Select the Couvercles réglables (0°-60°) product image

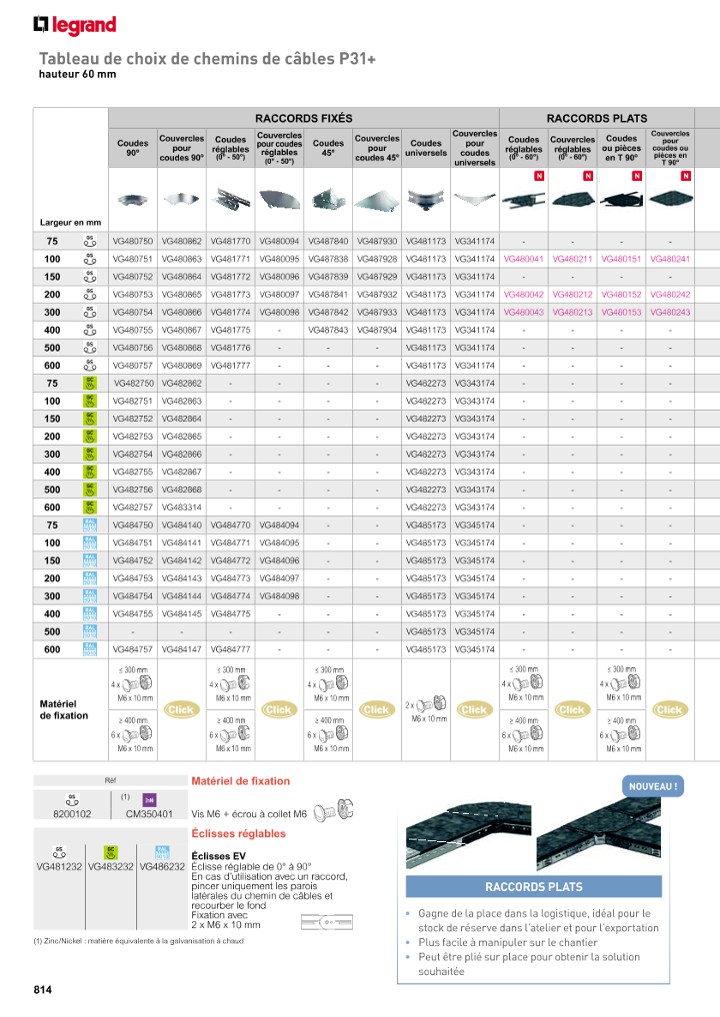click(x=573, y=198)
